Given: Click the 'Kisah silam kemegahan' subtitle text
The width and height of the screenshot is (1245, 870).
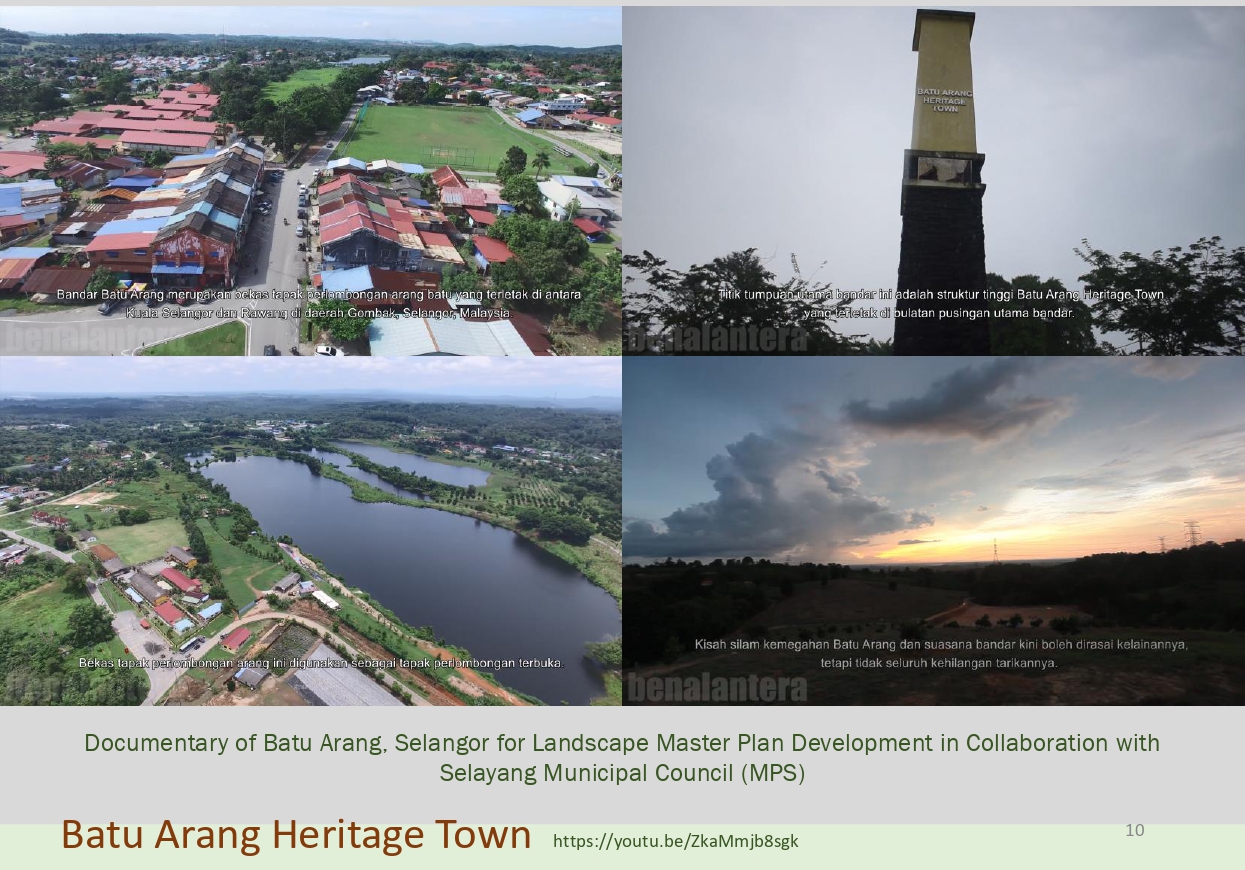Looking at the screenshot, I should click(940, 653).
